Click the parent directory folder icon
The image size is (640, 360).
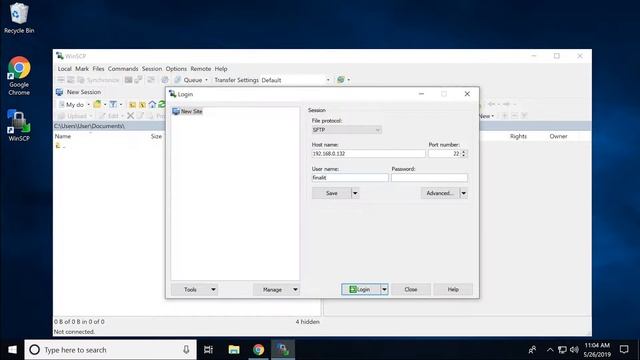pyautogui.click(x=132, y=105)
